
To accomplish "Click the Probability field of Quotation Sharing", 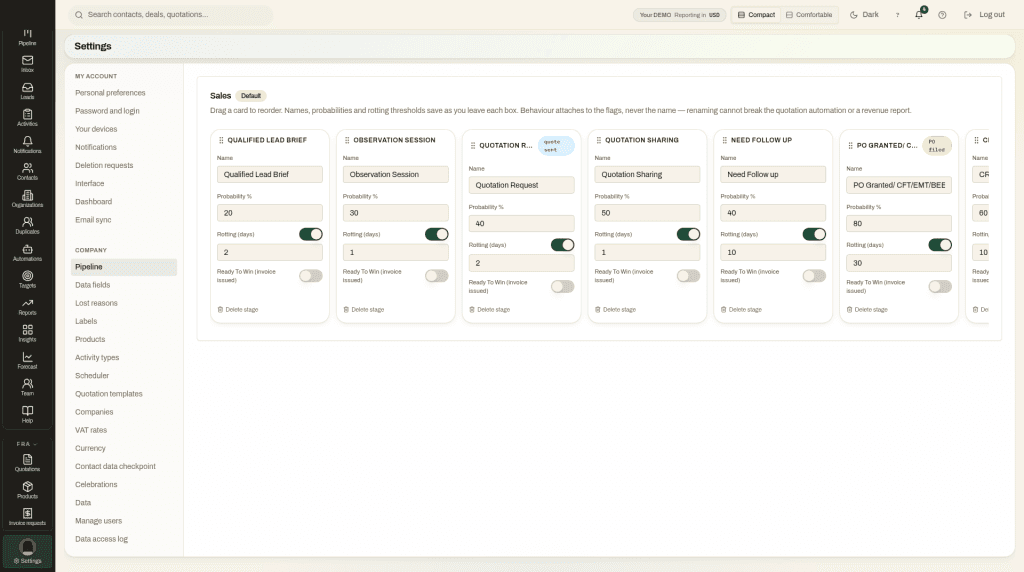I will [x=647, y=214].
